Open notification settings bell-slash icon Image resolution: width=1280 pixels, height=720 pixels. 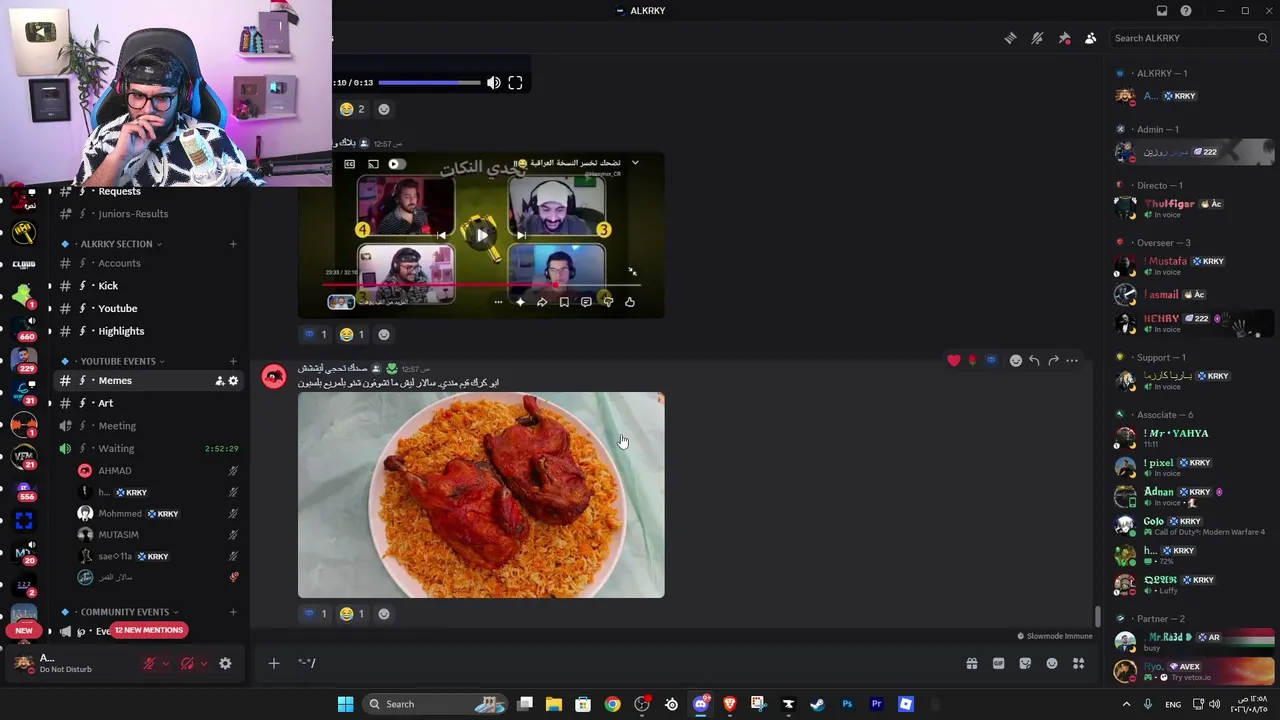click(x=1037, y=38)
